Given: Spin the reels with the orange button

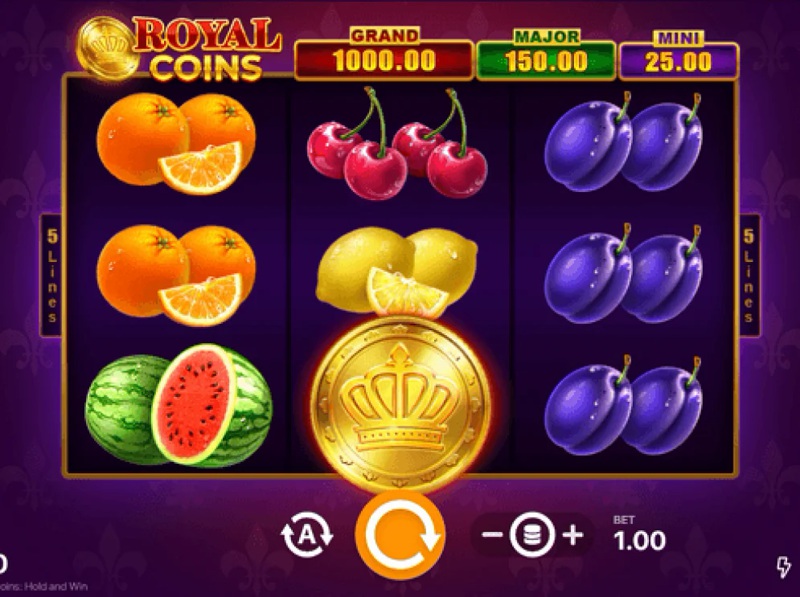Looking at the screenshot, I should [401, 535].
